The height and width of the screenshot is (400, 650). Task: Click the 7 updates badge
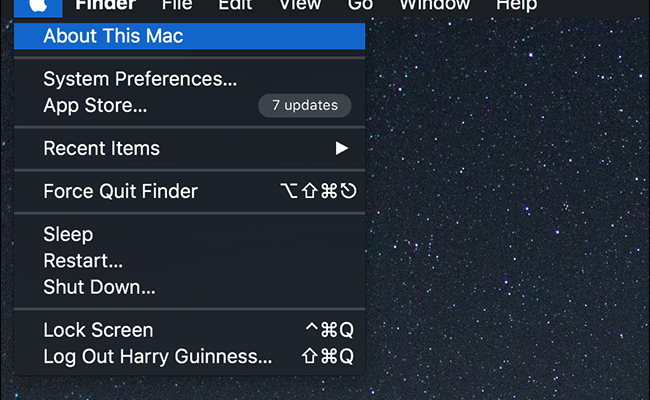tap(304, 105)
